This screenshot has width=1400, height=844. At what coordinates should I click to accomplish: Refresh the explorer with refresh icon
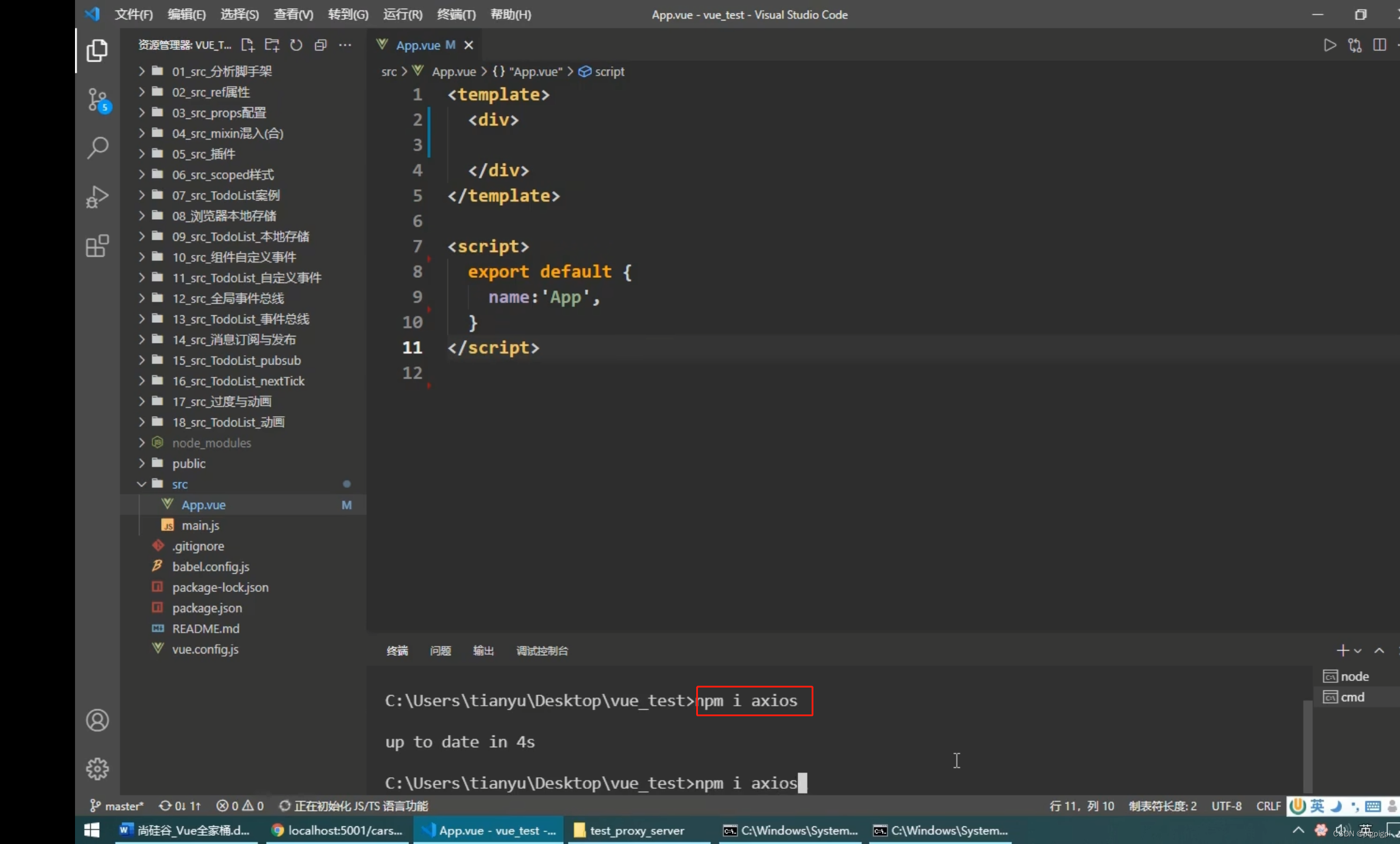pos(297,45)
